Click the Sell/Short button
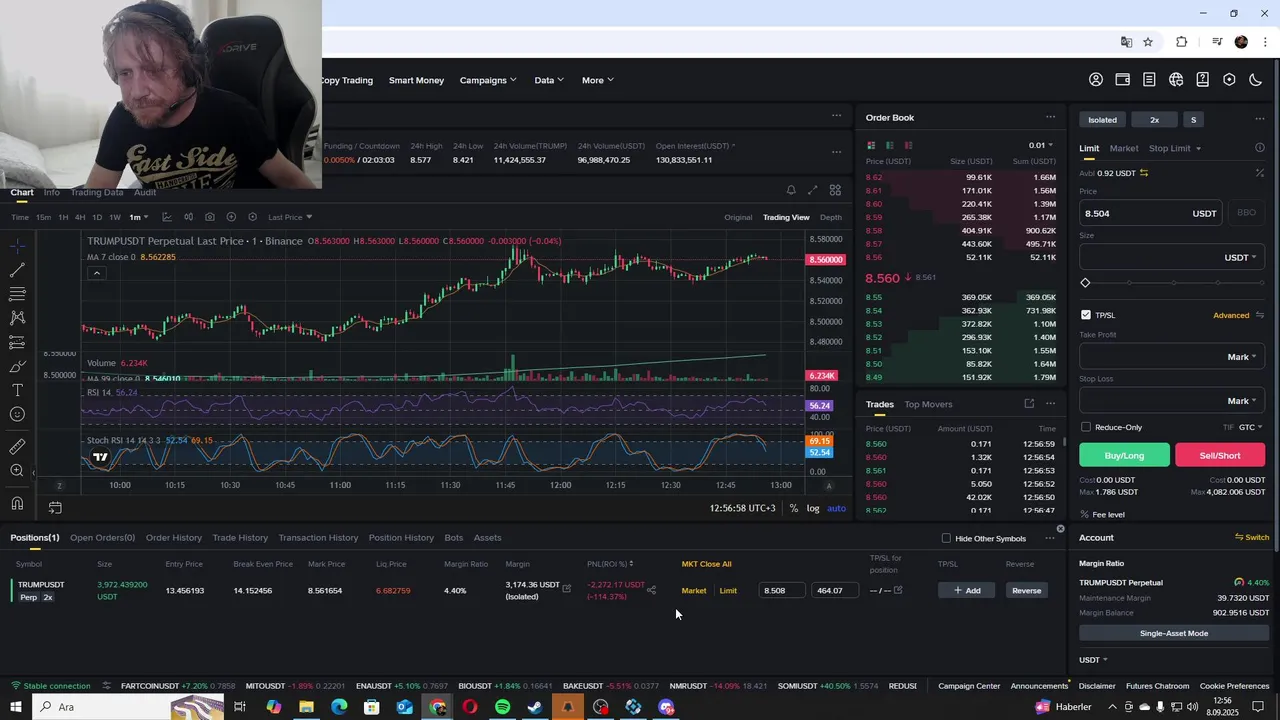Image resolution: width=1280 pixels, height=720 pixels. pyautogui.click(x=1220, y=456)
